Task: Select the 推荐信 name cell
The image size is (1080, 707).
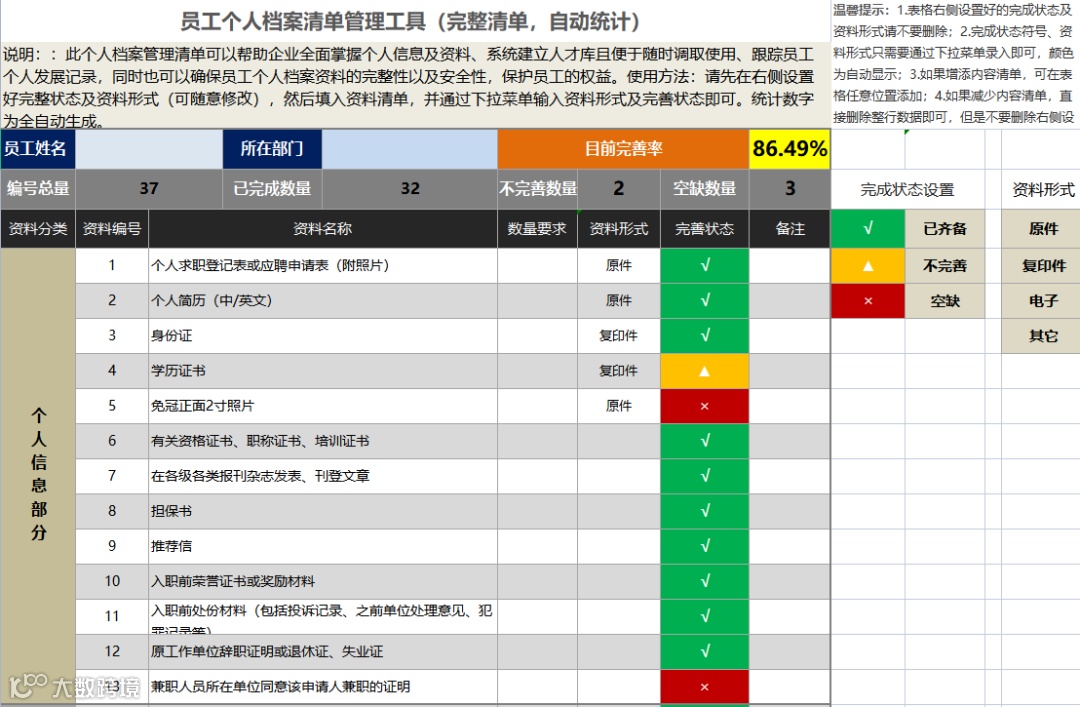Action: click(322, 546)
